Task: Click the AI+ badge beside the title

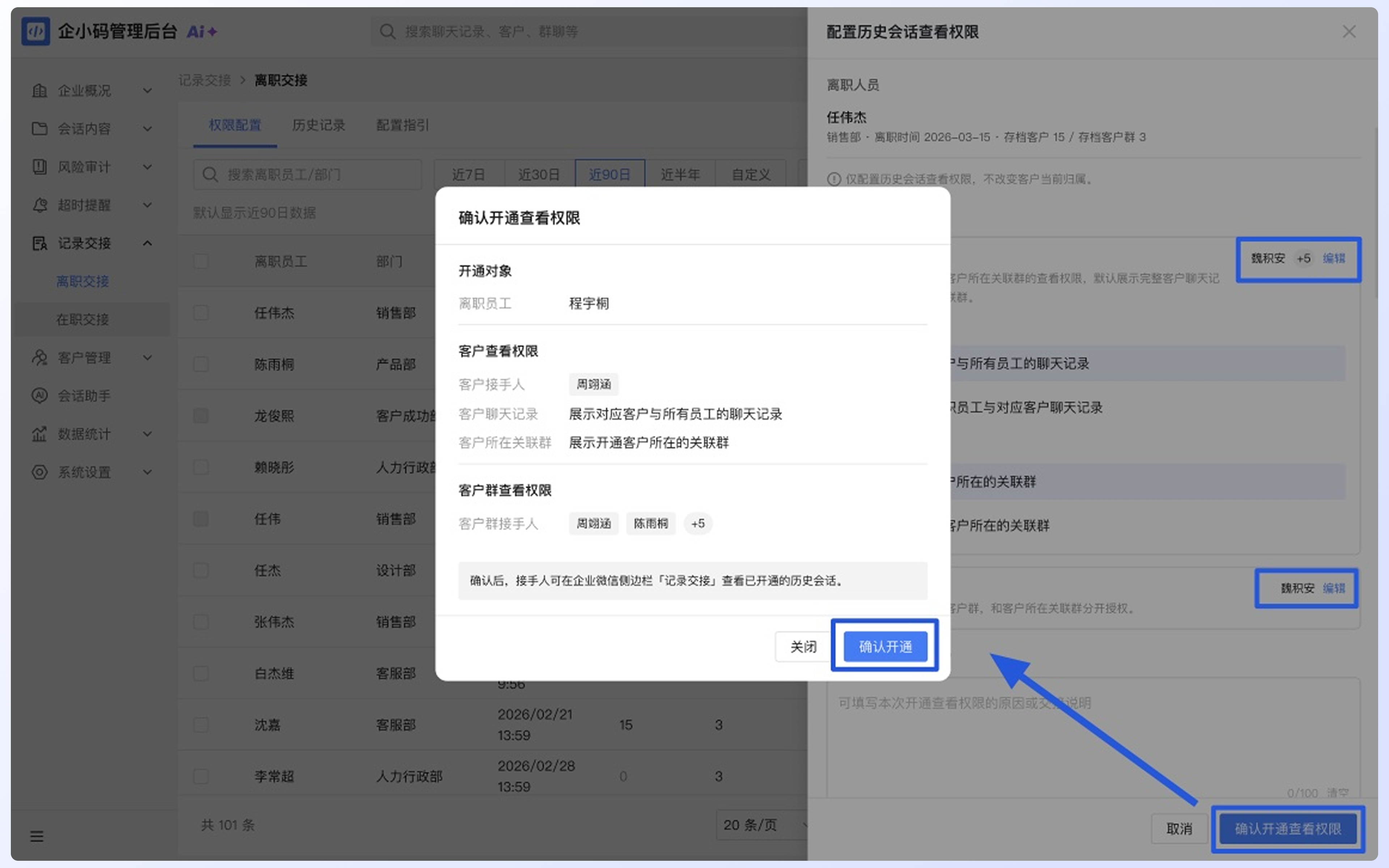Action: 201,31
